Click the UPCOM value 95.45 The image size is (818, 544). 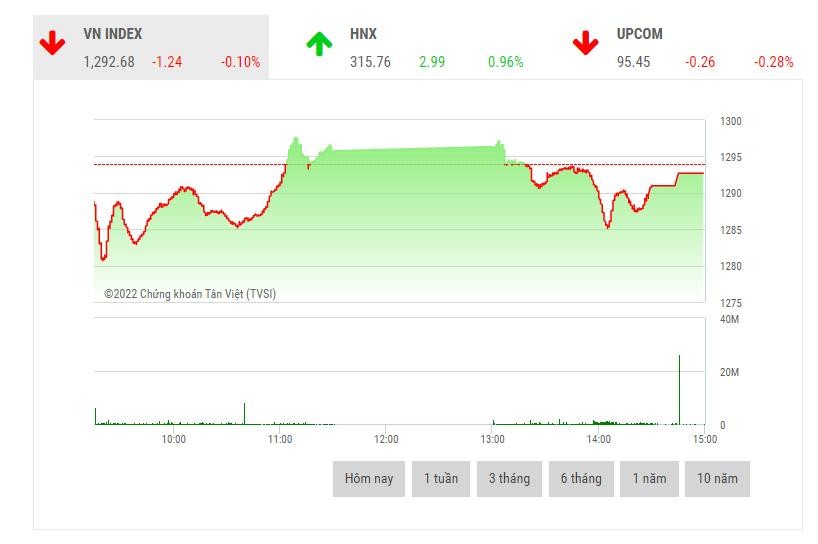[x=634, y=62]
